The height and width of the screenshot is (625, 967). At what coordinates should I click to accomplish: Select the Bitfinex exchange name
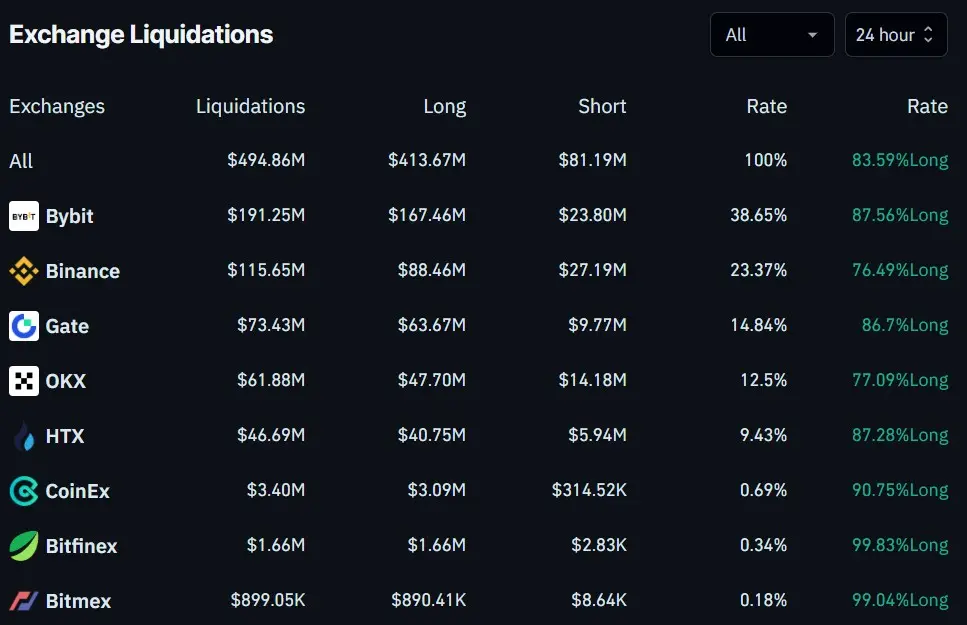tap(81, 546)
